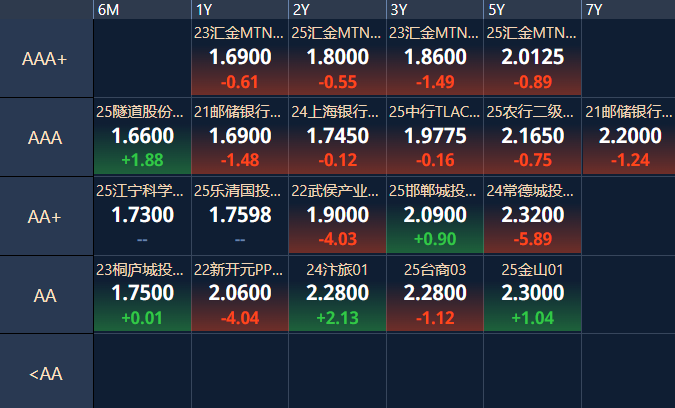Click the AAA rating row header

pyautogui.click(x=46, y=138)
